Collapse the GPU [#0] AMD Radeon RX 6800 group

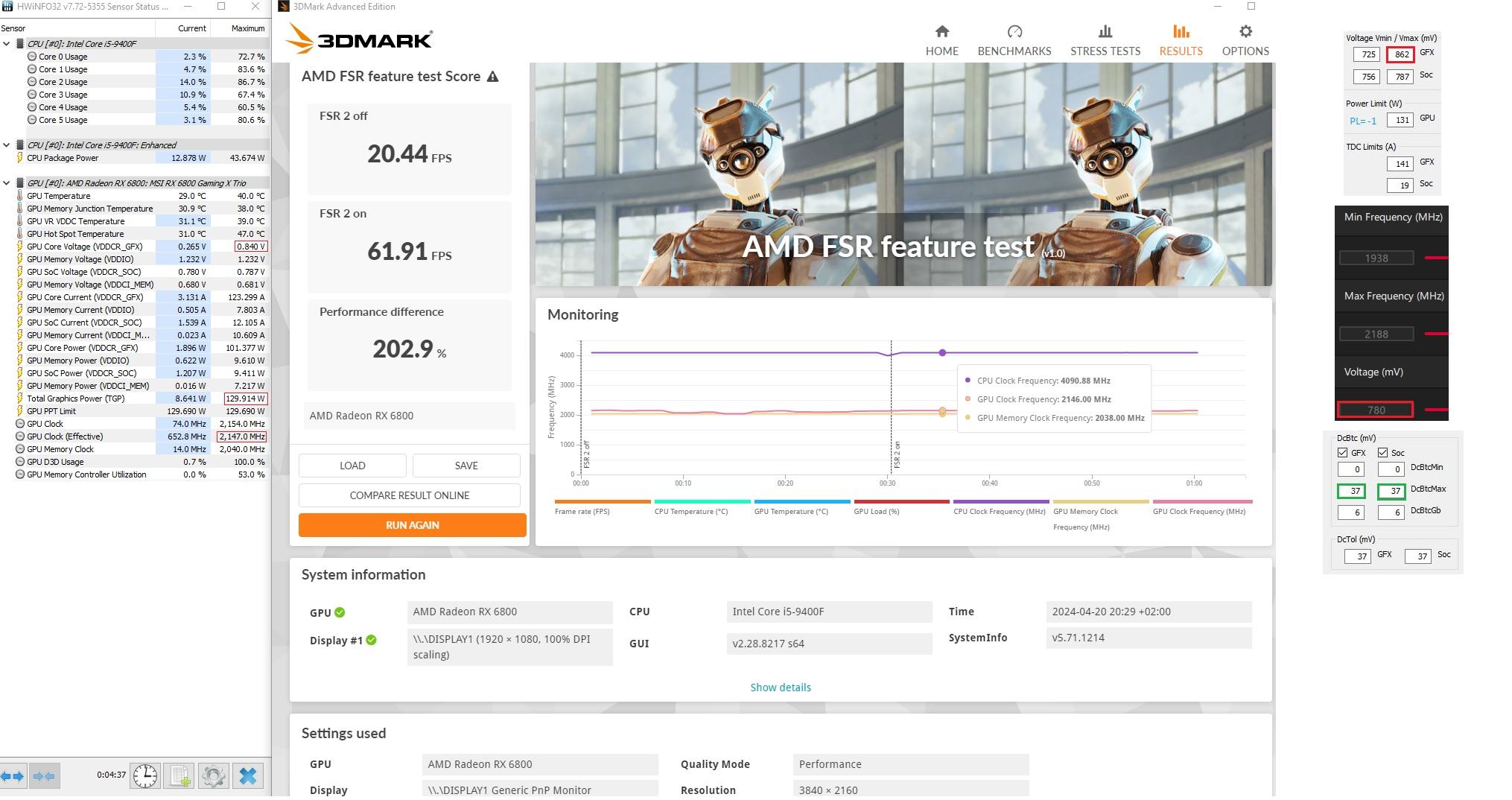tap(7, 183)
